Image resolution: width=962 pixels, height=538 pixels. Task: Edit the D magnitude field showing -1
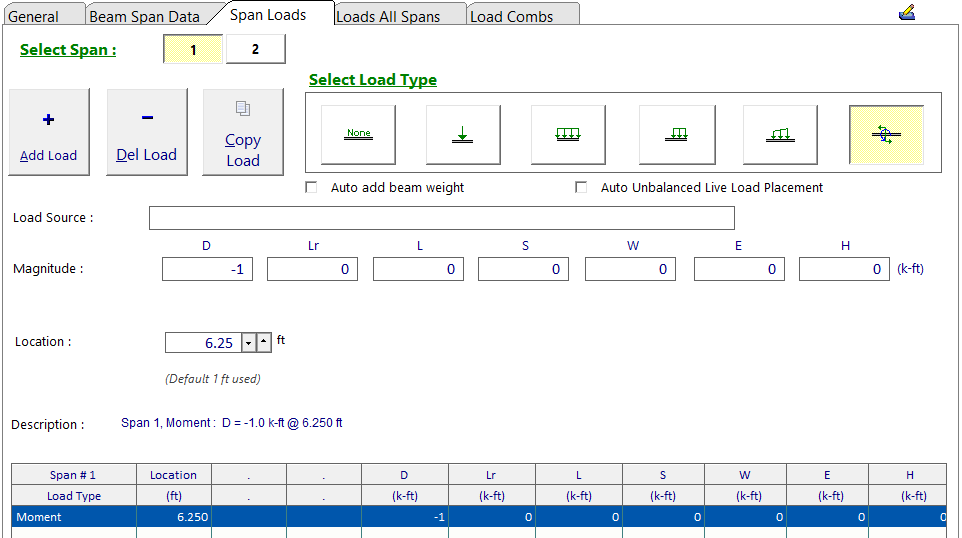[207, 269]
